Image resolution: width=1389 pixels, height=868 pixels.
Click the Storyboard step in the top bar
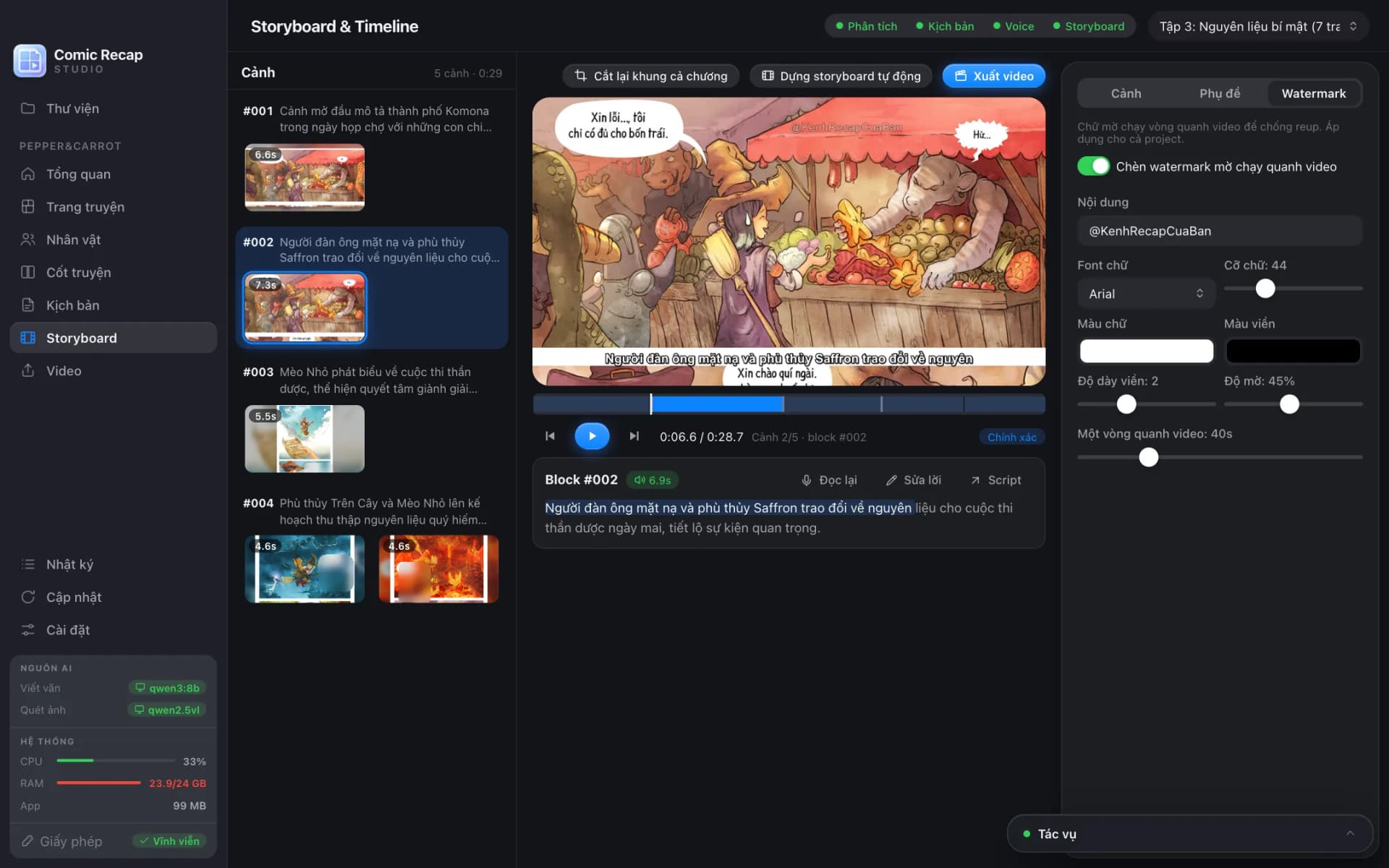coord(1089,27)
